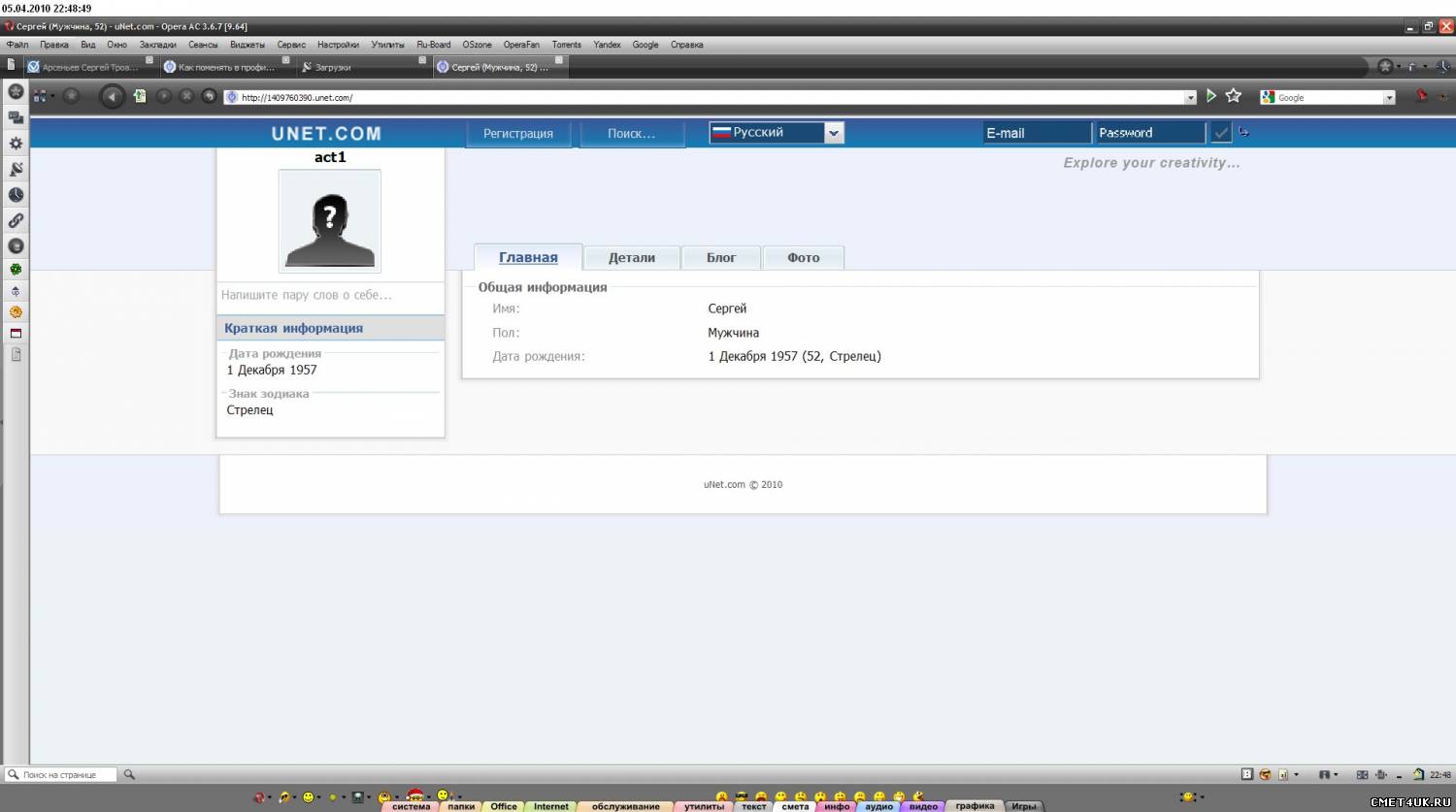
Task: Click the login checkmark submit button
Action: coord(1221,133)
